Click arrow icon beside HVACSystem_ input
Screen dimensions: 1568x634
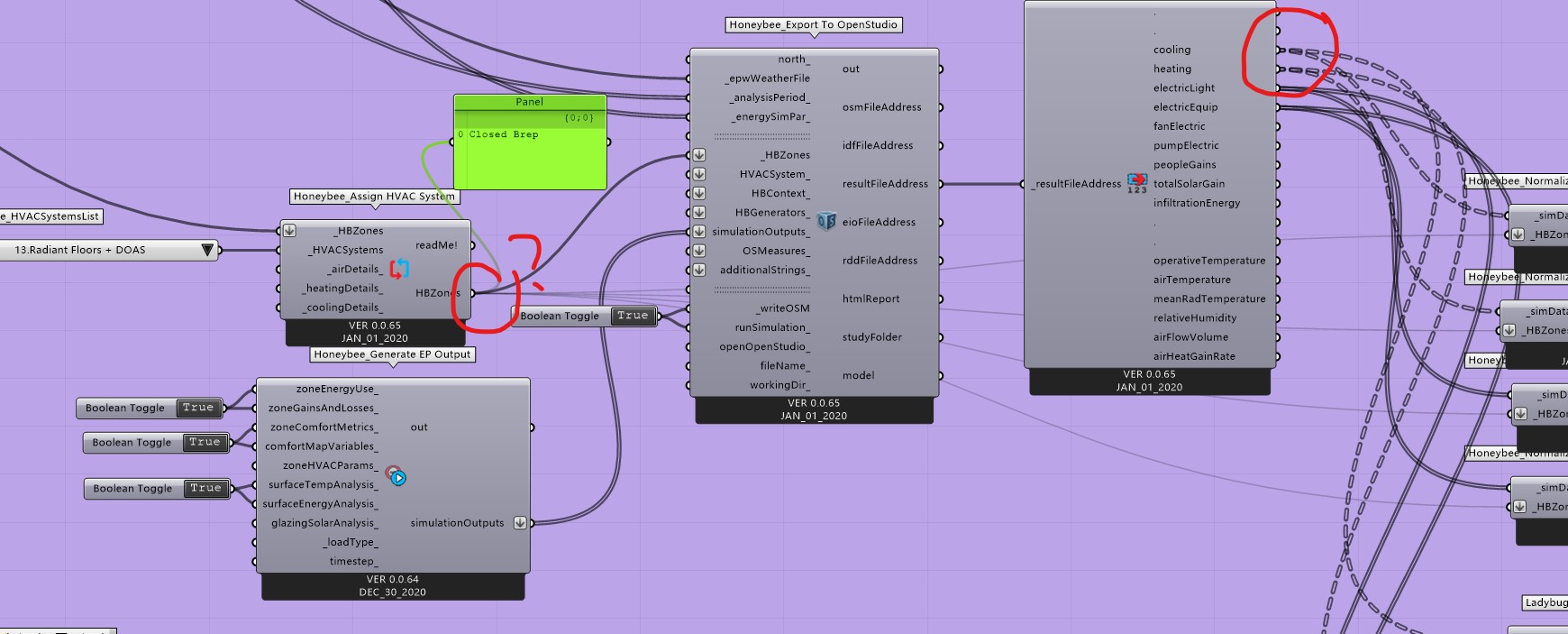tap(698, 174)
